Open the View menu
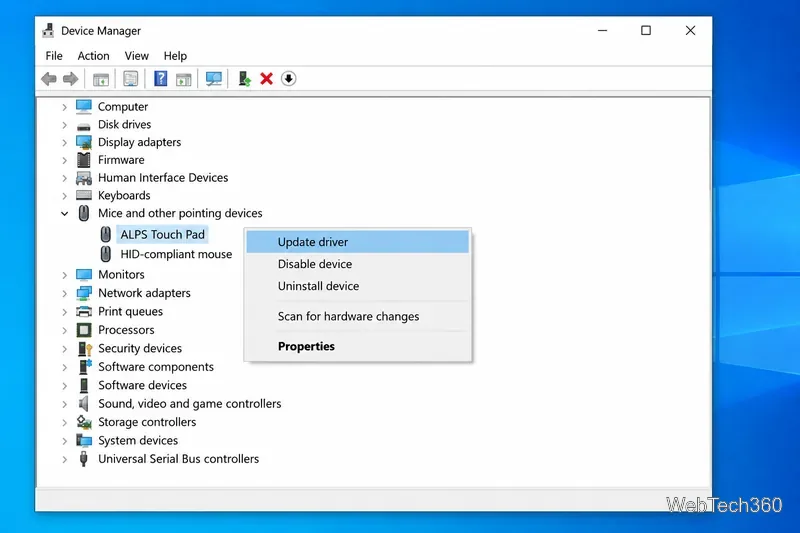This screenshot has width=800, height=533. pos(137,56)
